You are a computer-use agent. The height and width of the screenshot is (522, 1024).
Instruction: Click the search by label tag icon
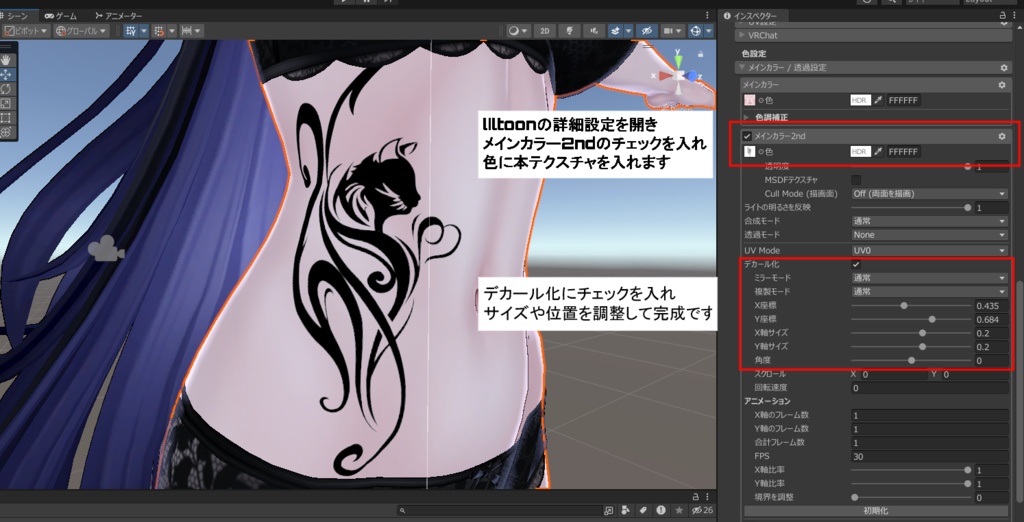click(643, 510)
